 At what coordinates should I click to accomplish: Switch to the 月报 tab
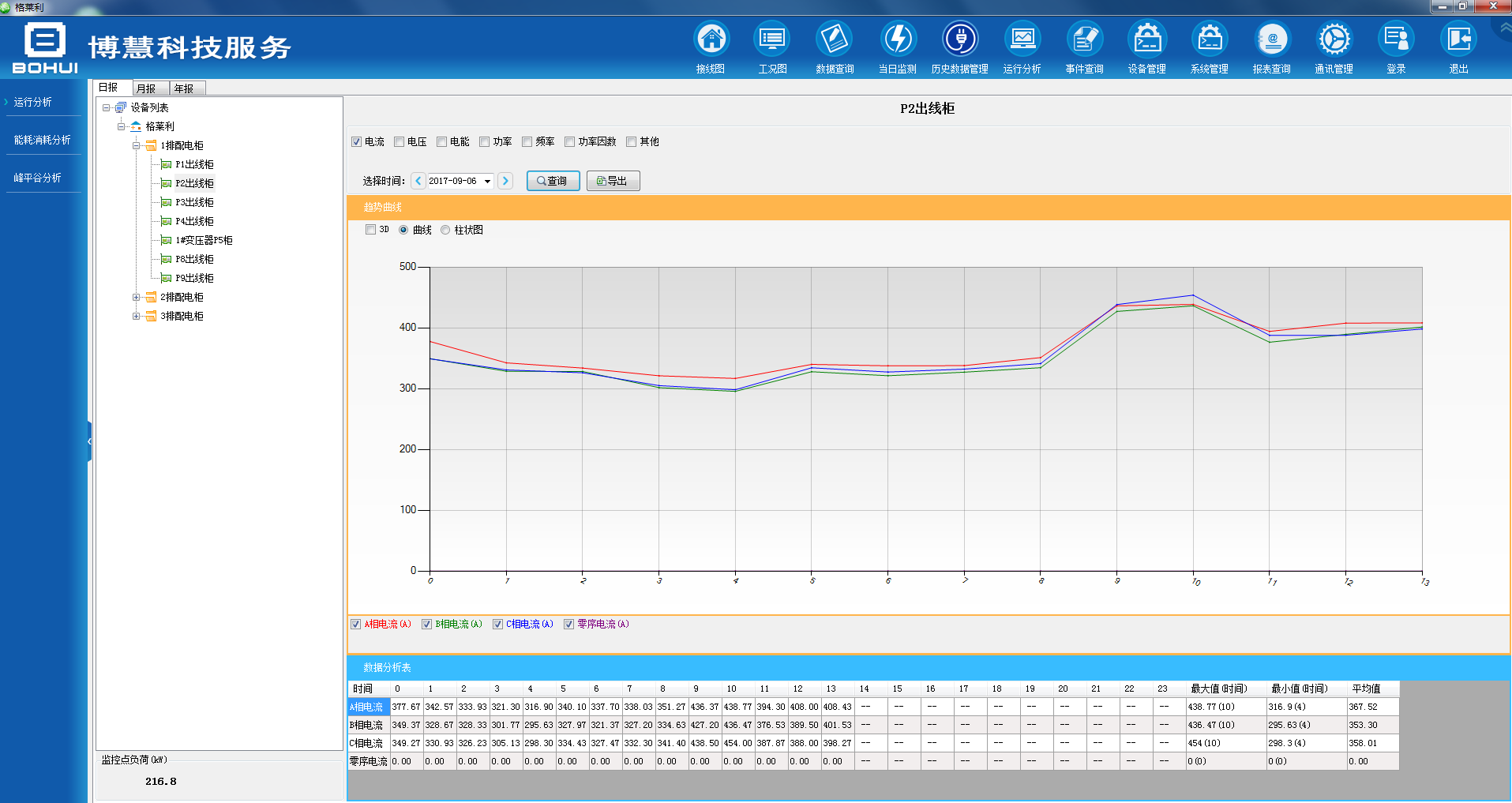point(147,88)
